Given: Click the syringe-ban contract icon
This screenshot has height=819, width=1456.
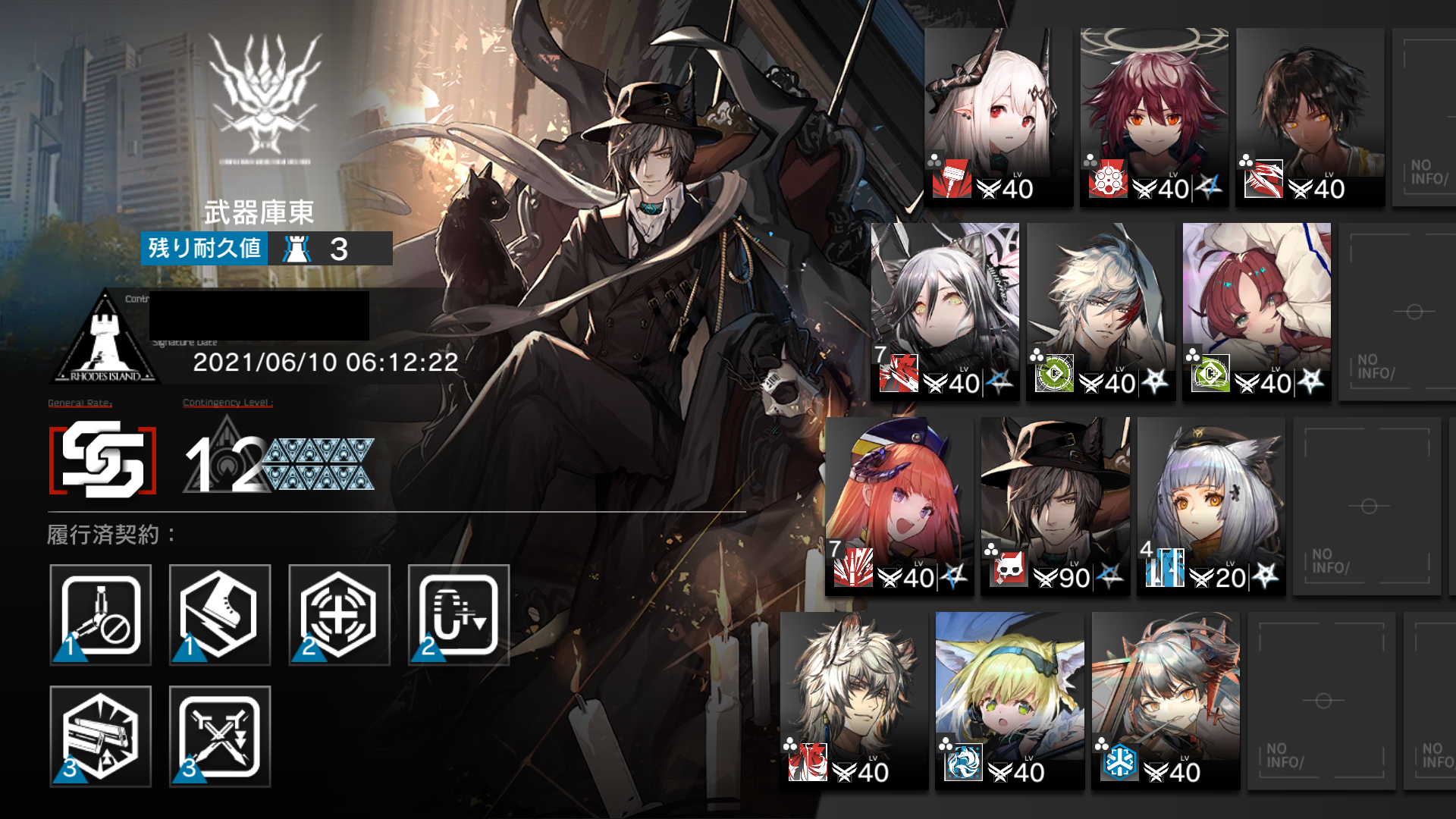Looking at the screenshot, I should click(x=101, y=615).
